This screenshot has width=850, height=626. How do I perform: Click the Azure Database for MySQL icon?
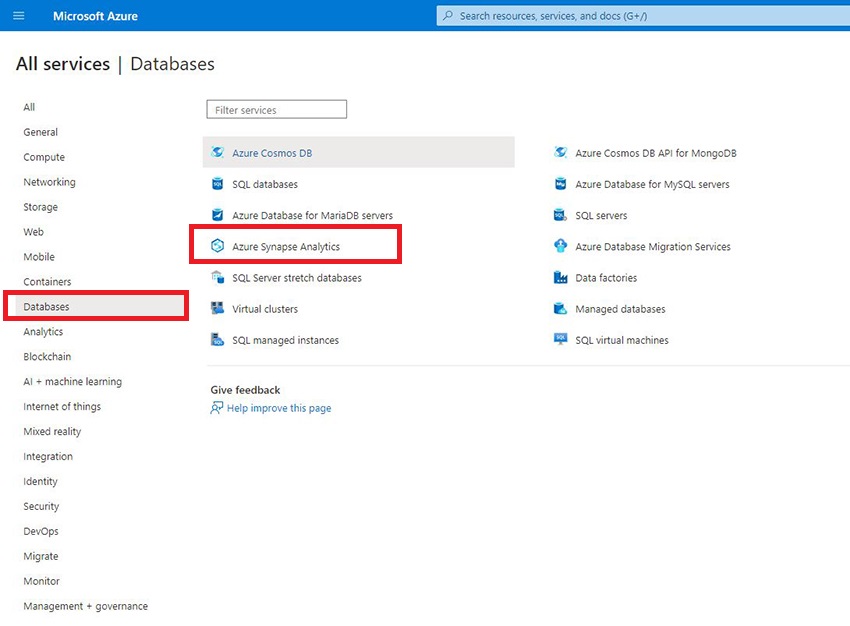click(560, 184)
